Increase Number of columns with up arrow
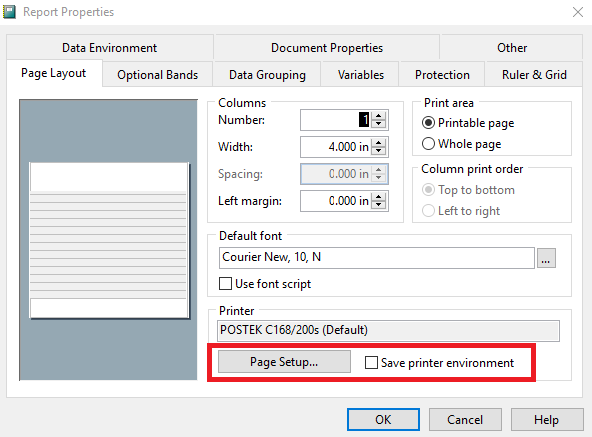Screen dimensions: 592x437 coord(378,116)
